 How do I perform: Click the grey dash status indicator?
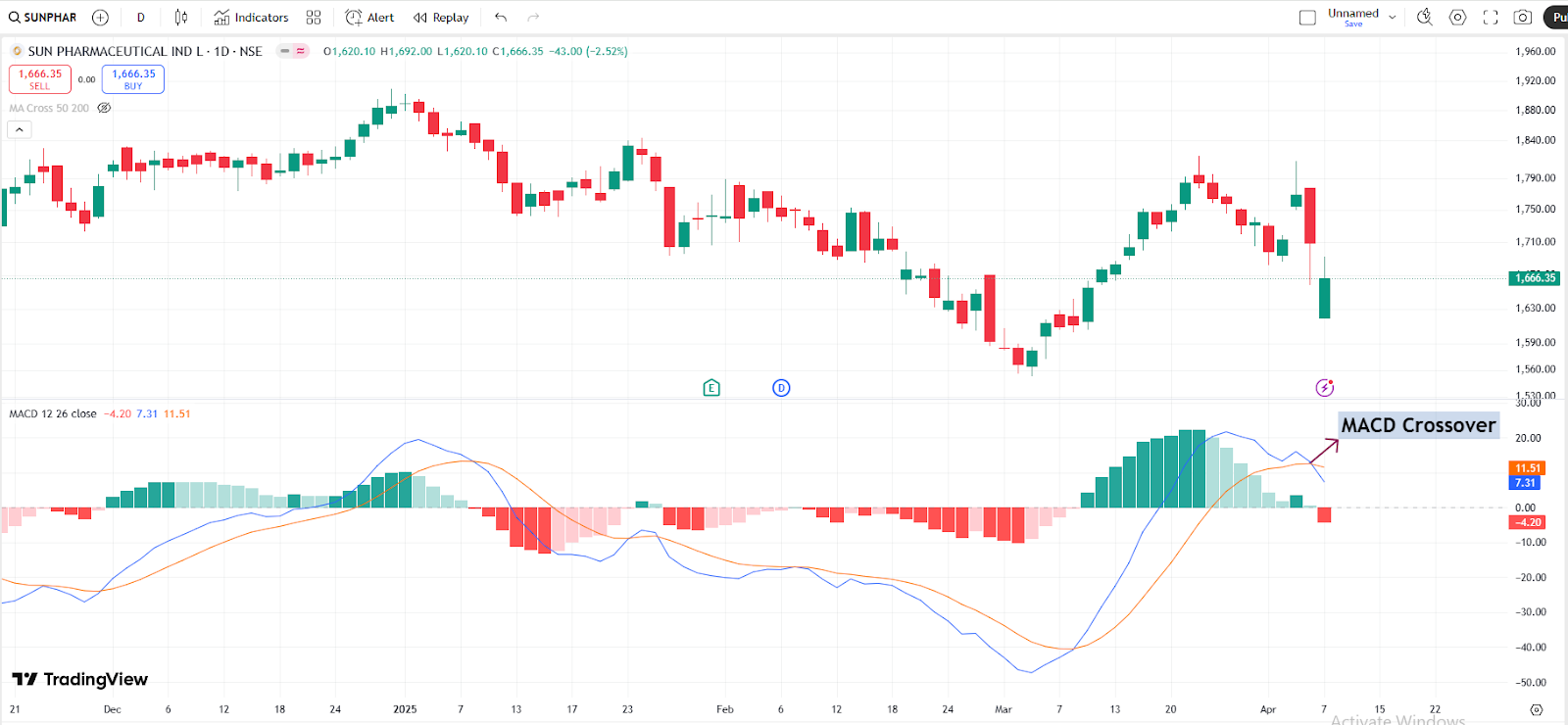285,51
